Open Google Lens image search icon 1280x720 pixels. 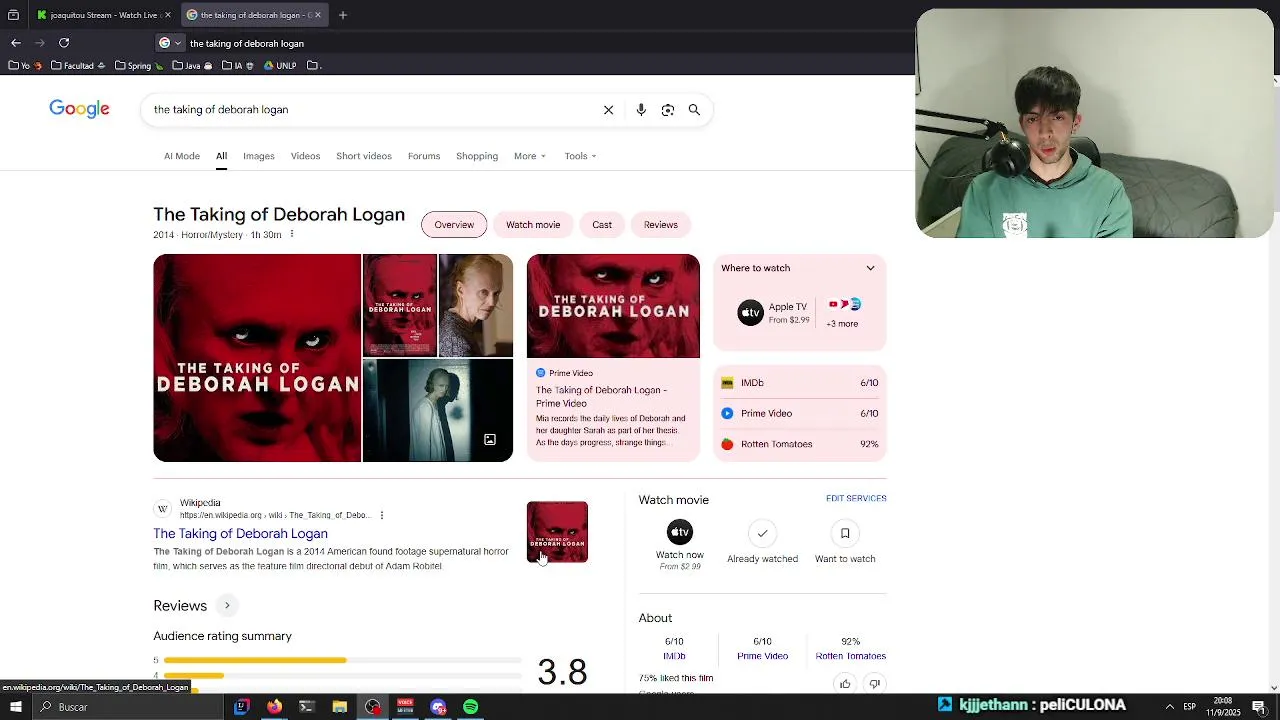click(668, 110)
